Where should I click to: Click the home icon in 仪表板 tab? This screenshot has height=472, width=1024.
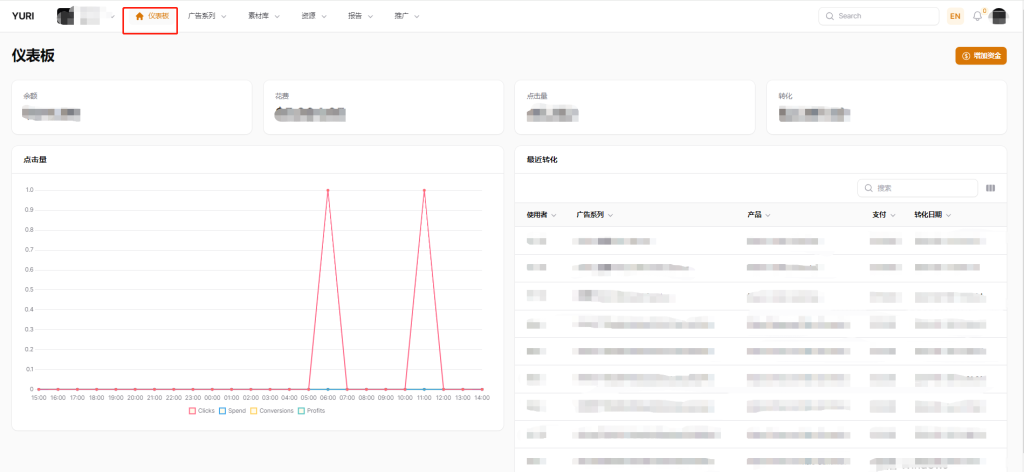(140, 16)
